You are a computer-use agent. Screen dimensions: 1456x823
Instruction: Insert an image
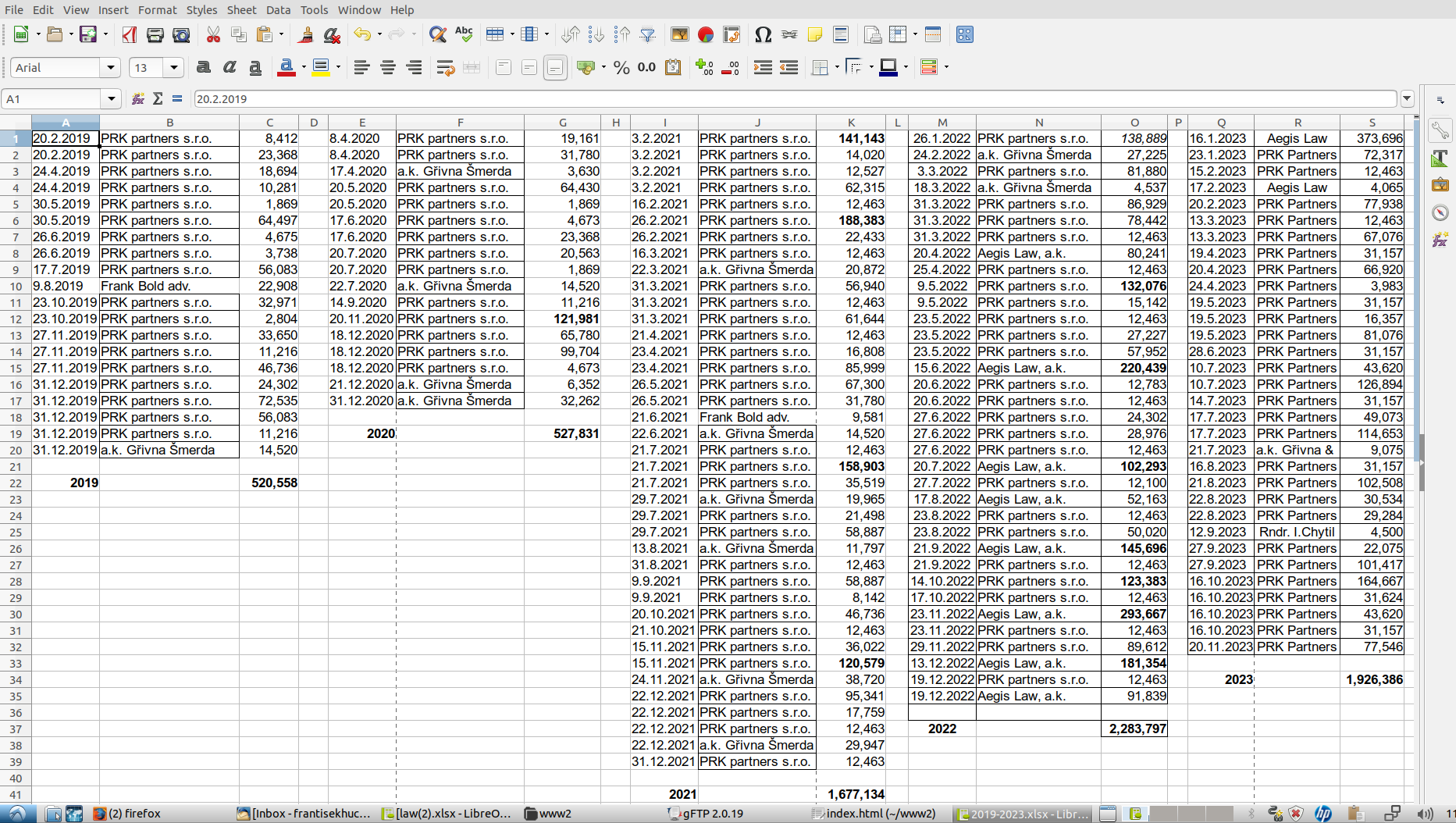click(680, 34)
